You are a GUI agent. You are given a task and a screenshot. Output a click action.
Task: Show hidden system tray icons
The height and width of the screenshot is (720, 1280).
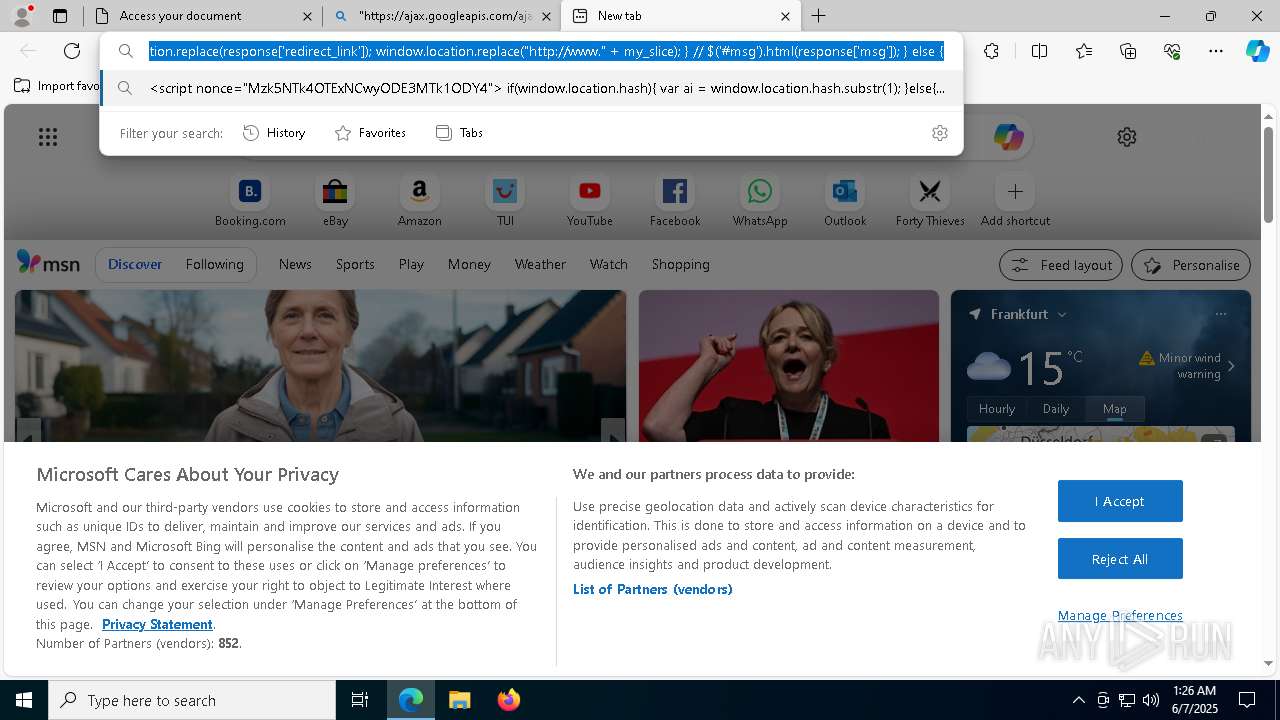pos(1078,700)
